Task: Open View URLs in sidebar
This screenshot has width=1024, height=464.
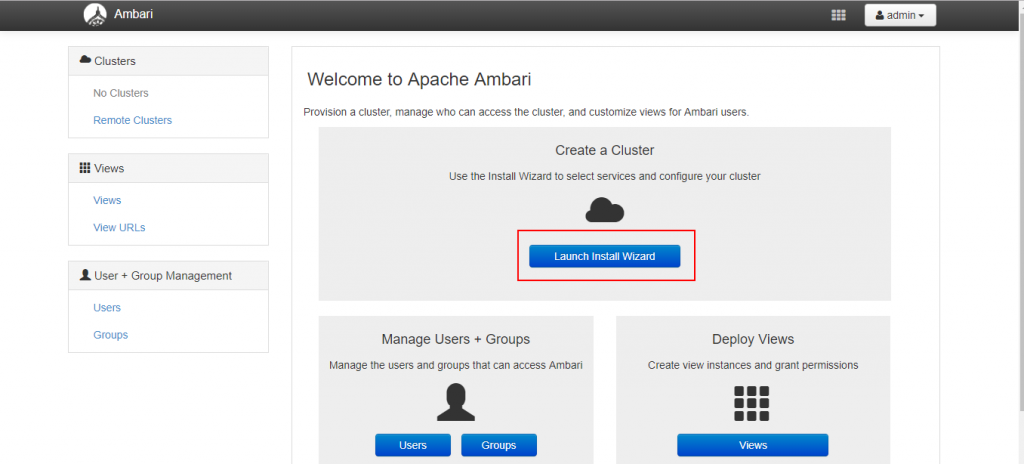Action: click(120, 227)
